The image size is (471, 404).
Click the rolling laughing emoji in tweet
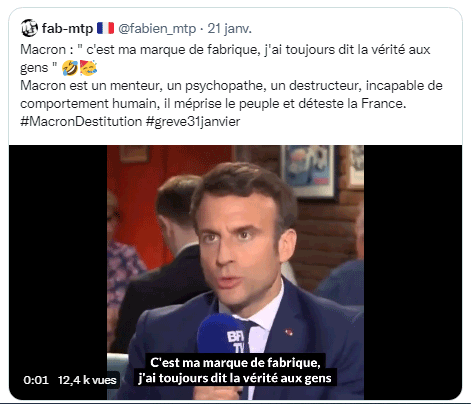pos(70,68)
